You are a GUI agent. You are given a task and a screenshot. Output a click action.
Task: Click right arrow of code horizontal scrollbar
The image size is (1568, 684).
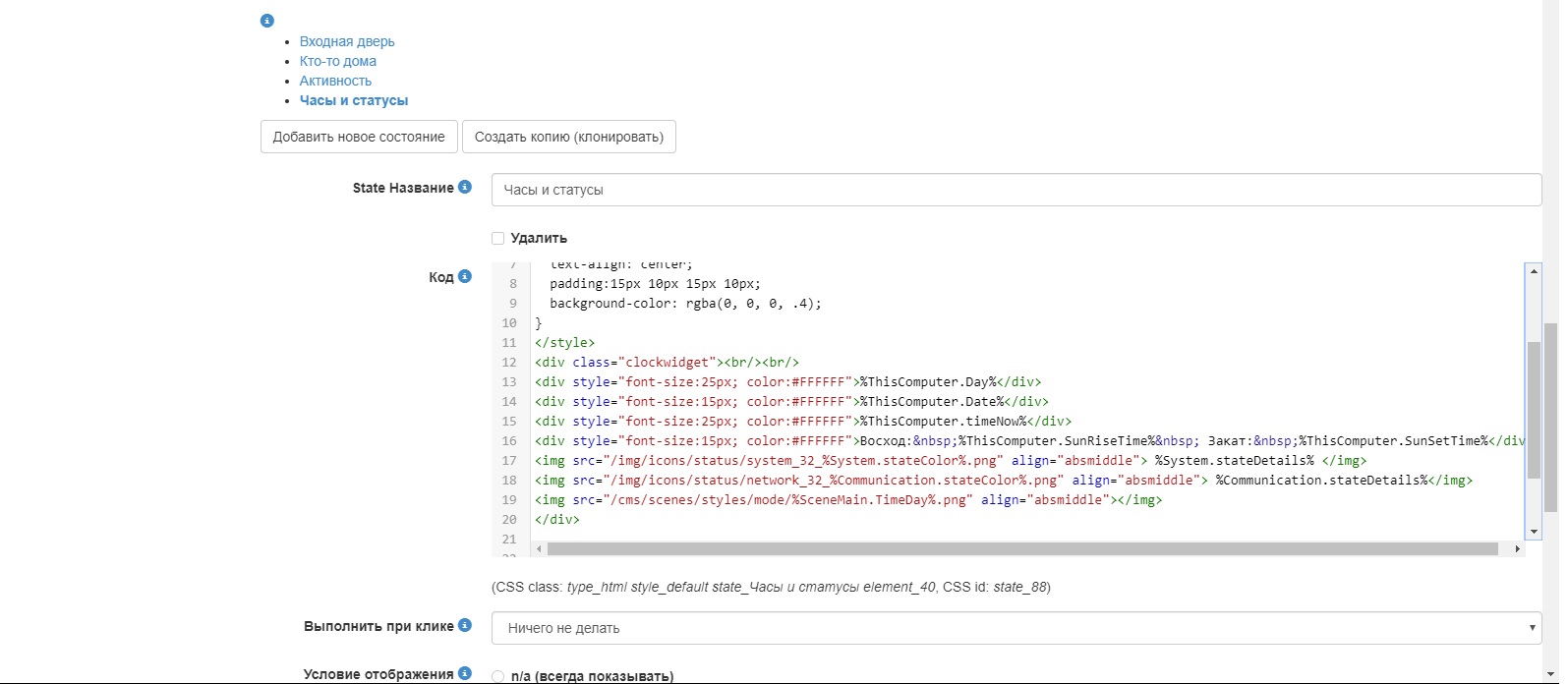click(1520, 549)
